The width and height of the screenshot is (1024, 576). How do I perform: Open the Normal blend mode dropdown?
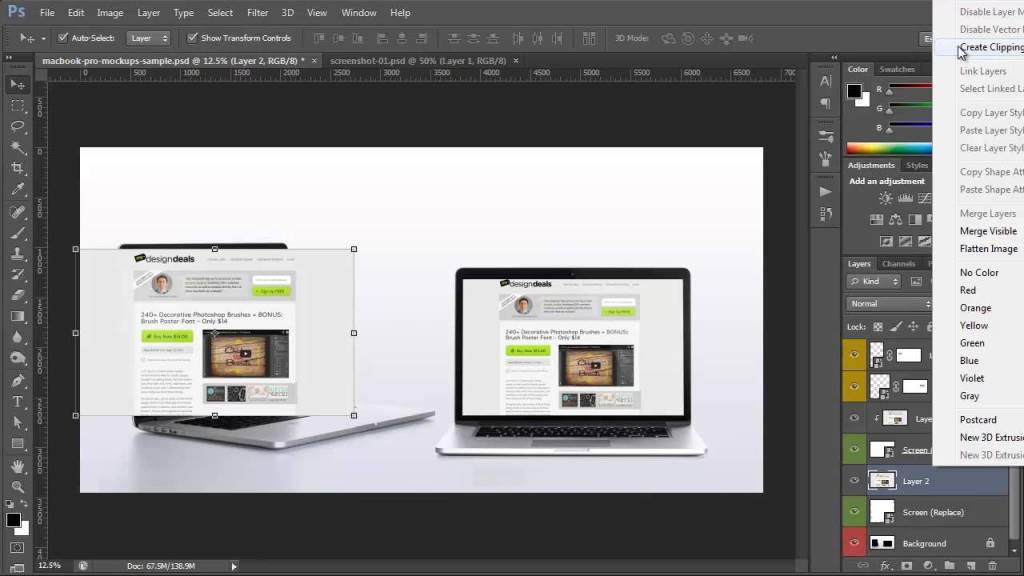point(889,303)
